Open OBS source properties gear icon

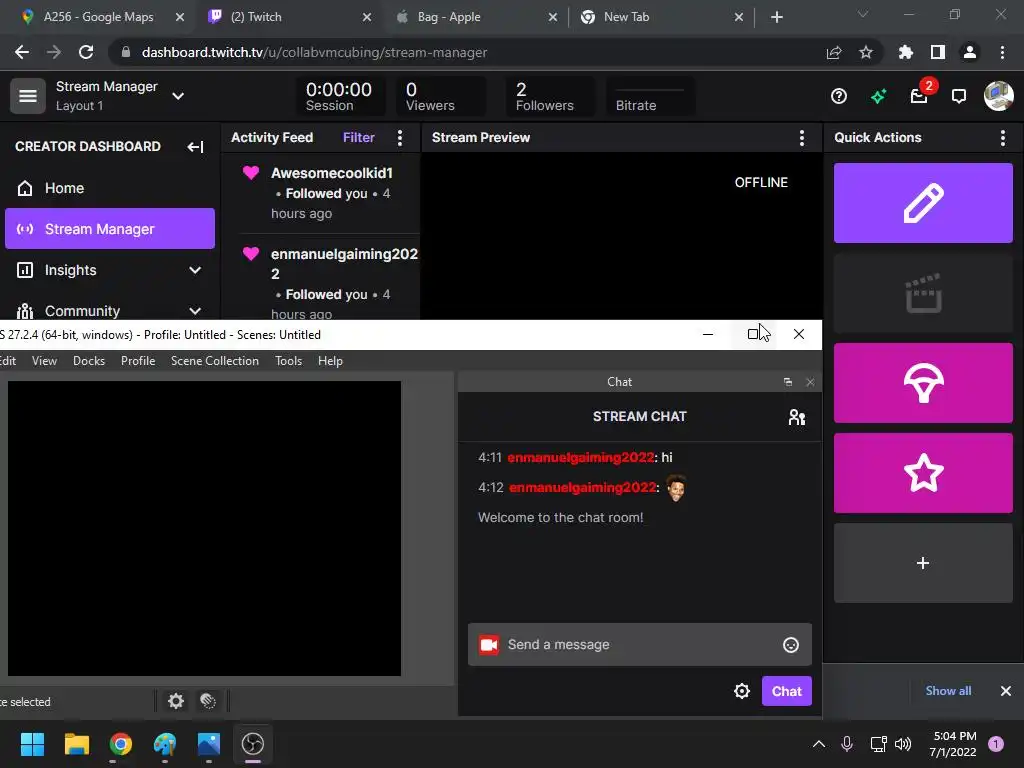[176, 701]
